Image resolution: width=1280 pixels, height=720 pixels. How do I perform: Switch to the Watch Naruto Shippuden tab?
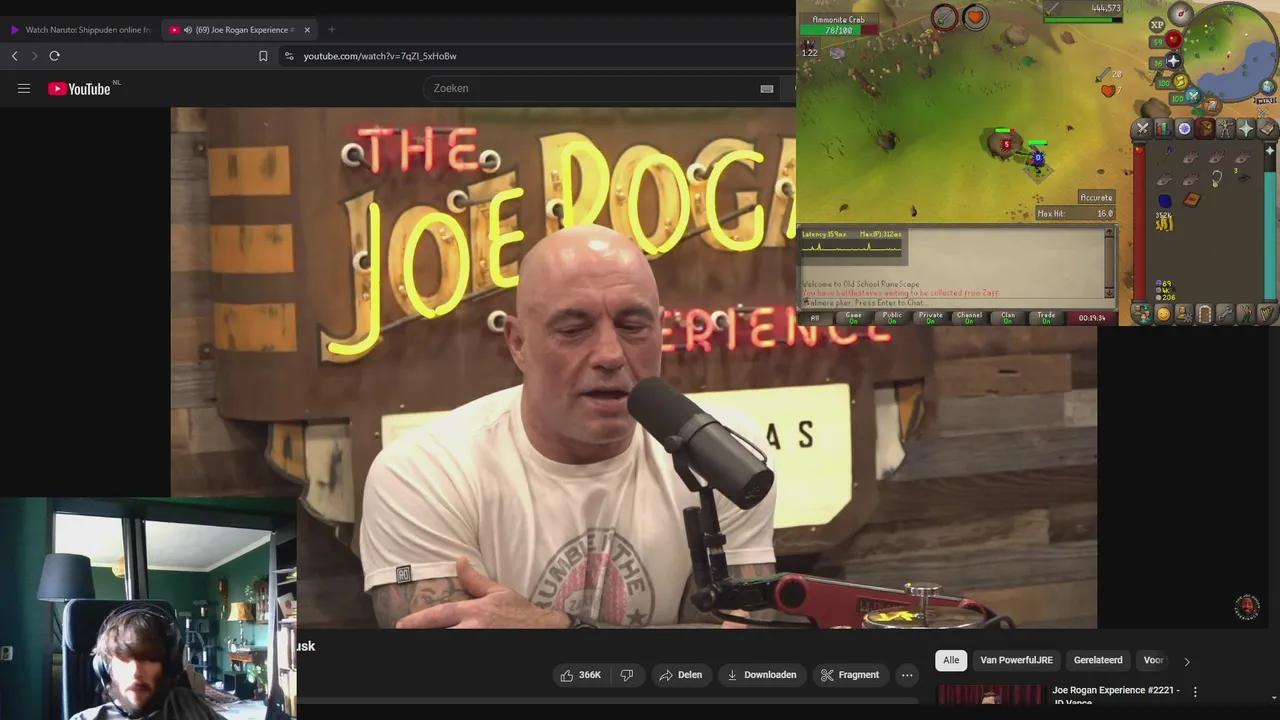pos(80,30)
